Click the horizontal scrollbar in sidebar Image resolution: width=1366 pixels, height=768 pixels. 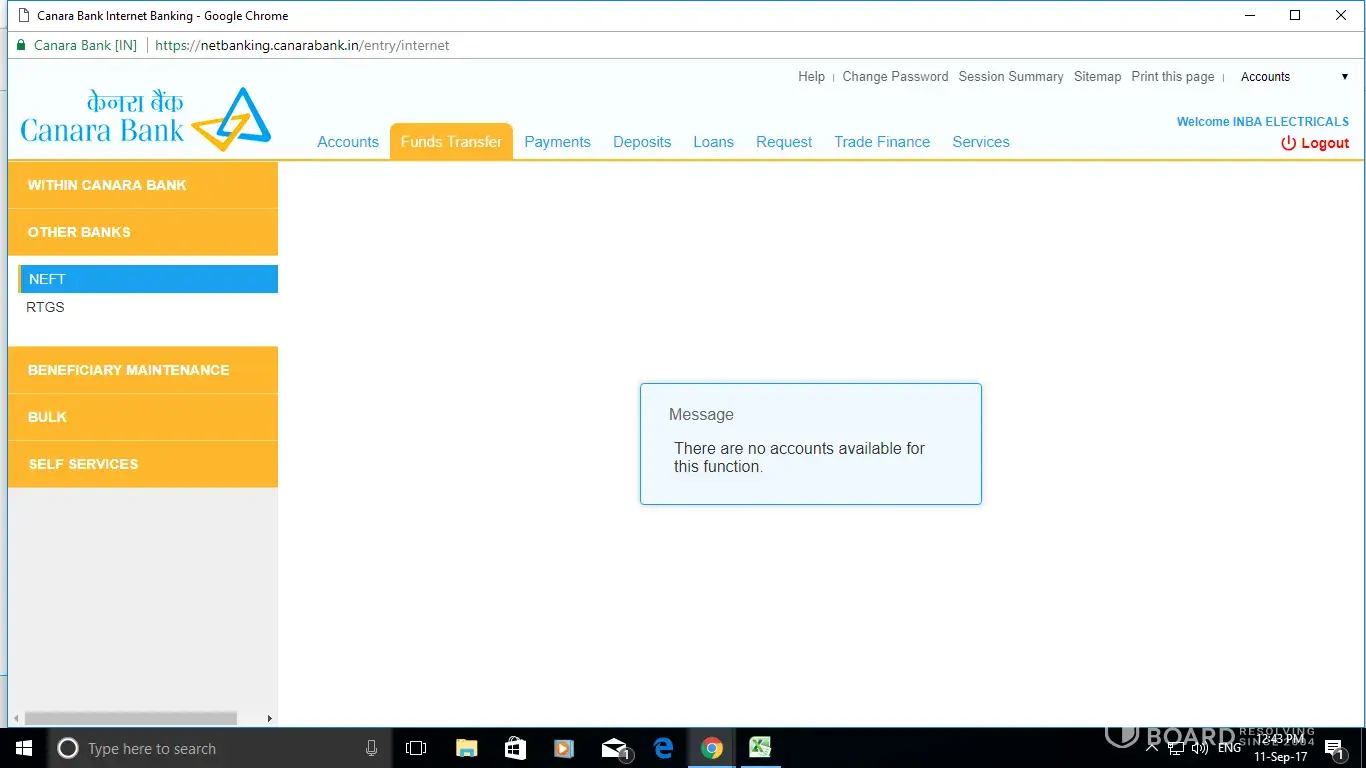pyautogui.click(x=130, y=718)
